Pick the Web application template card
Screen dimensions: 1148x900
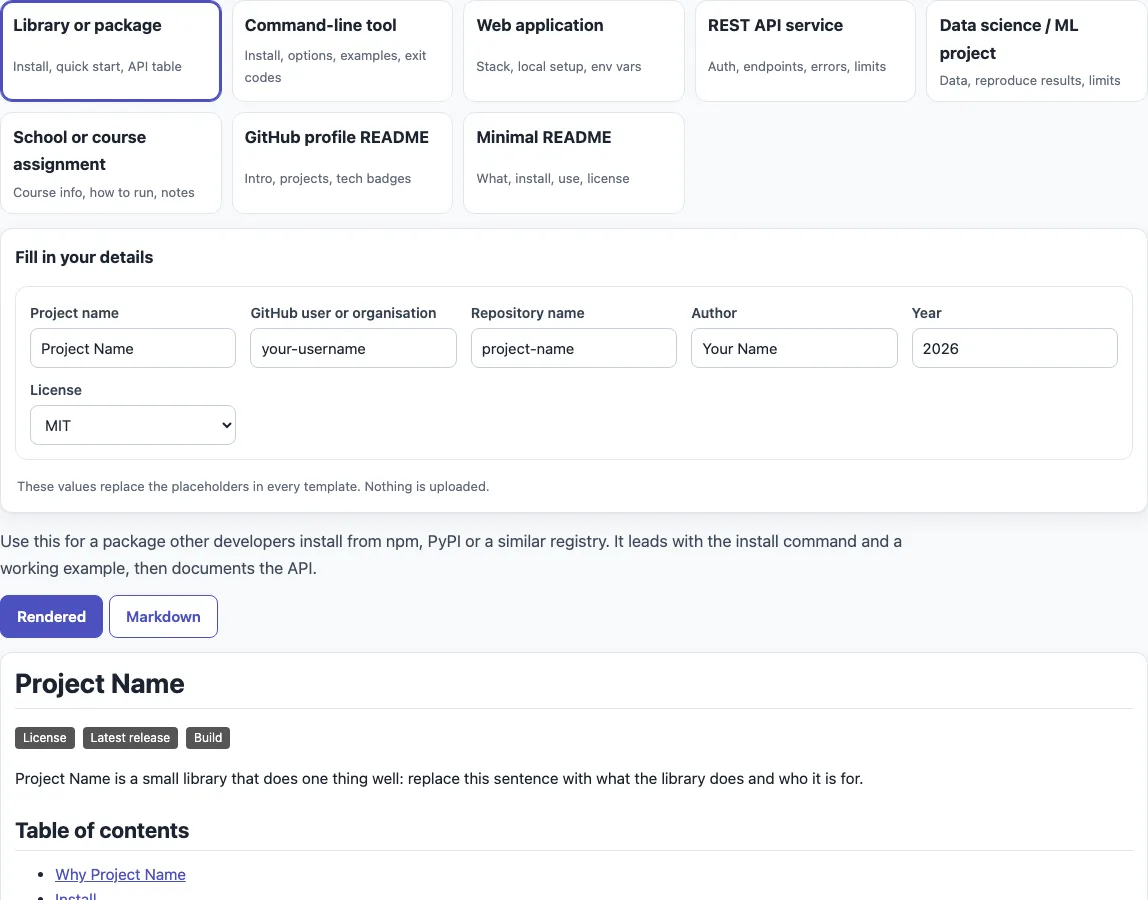click(x=573, y=51)
